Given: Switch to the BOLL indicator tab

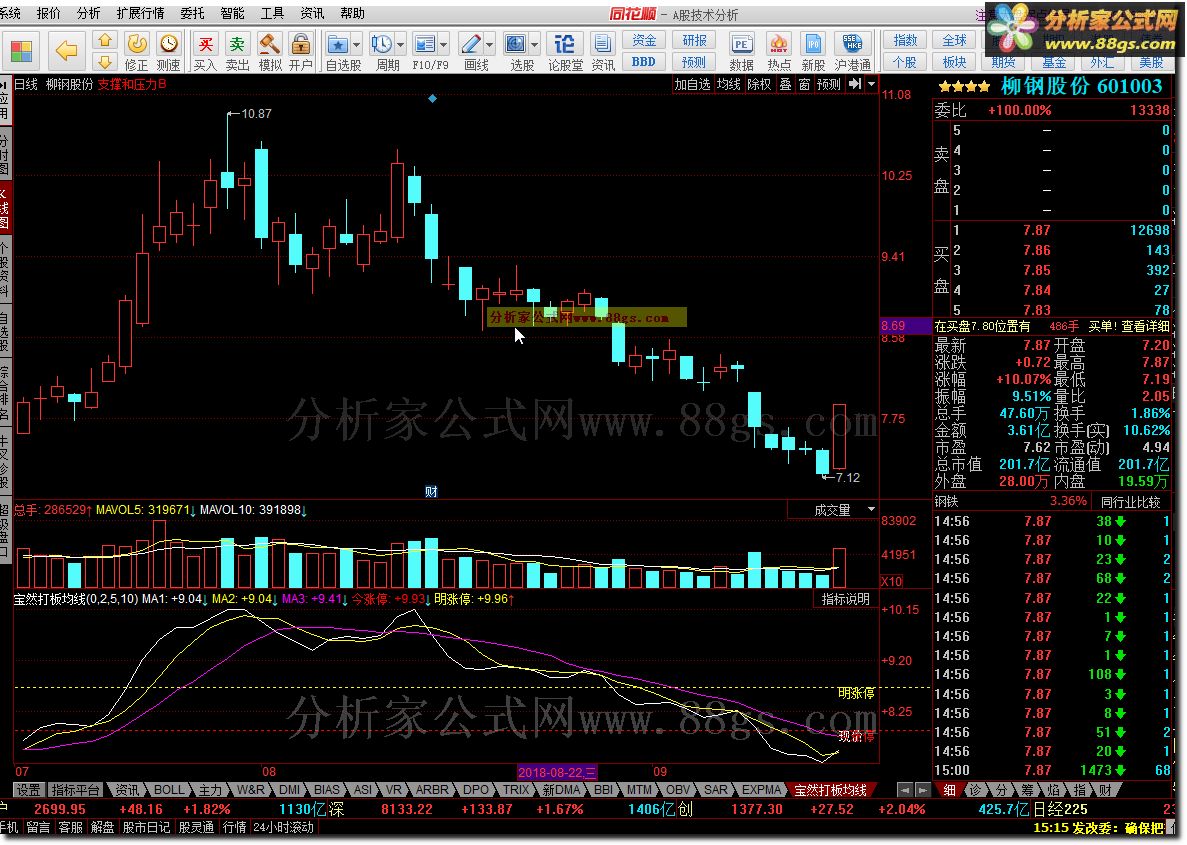Looking at the screenshot, I should click(169, 790).
